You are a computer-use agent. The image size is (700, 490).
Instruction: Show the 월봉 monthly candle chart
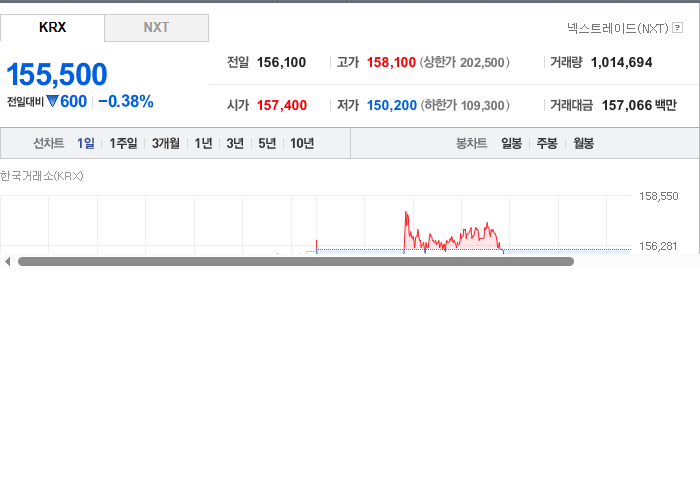tap(583, 143)
